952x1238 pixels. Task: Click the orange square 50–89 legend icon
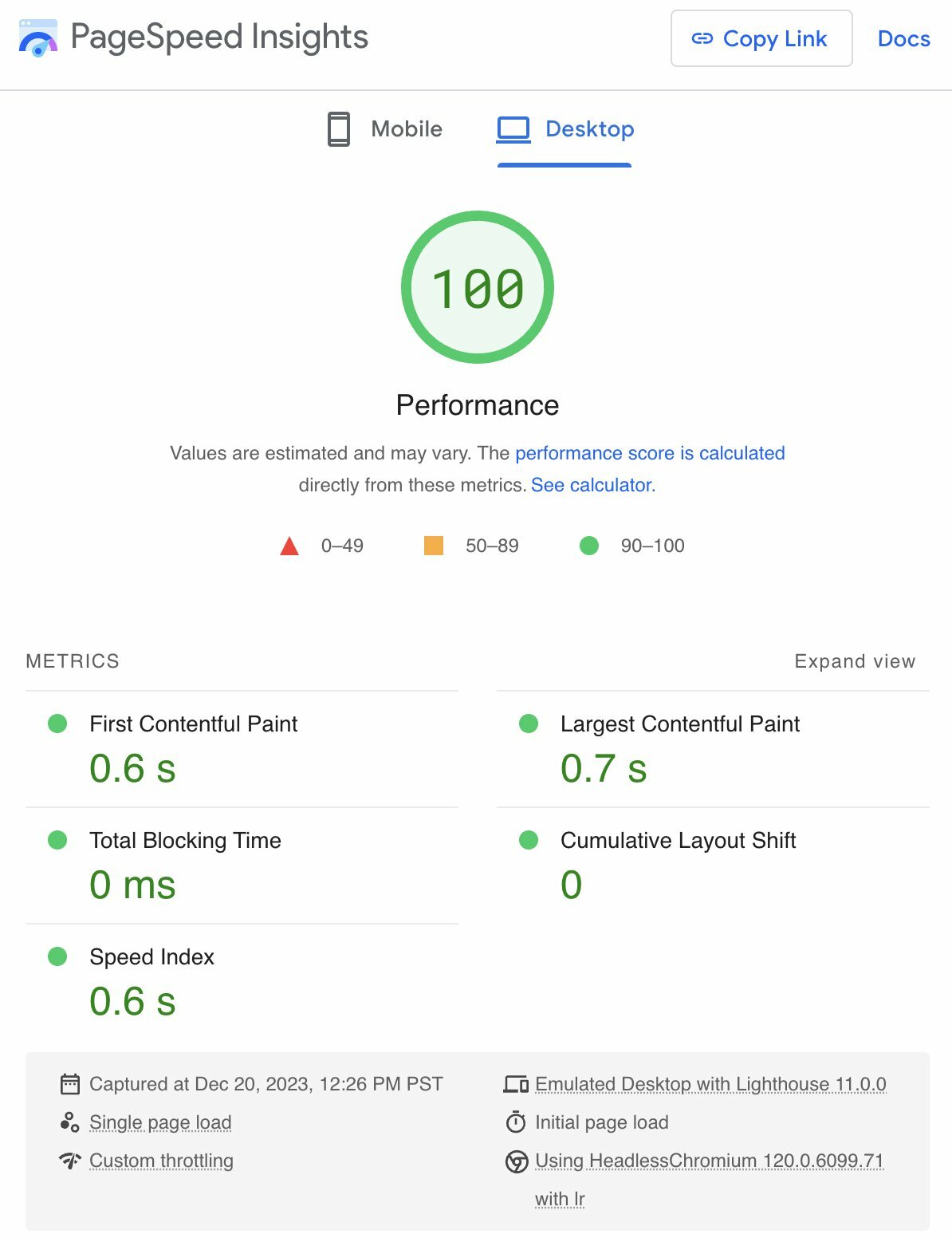point(434,546)
